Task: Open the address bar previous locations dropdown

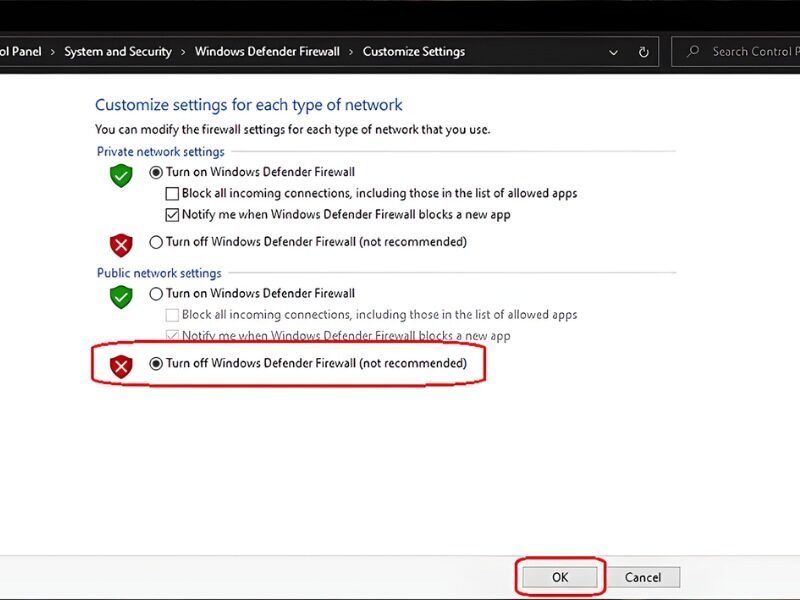Action: tap(613, 52)
